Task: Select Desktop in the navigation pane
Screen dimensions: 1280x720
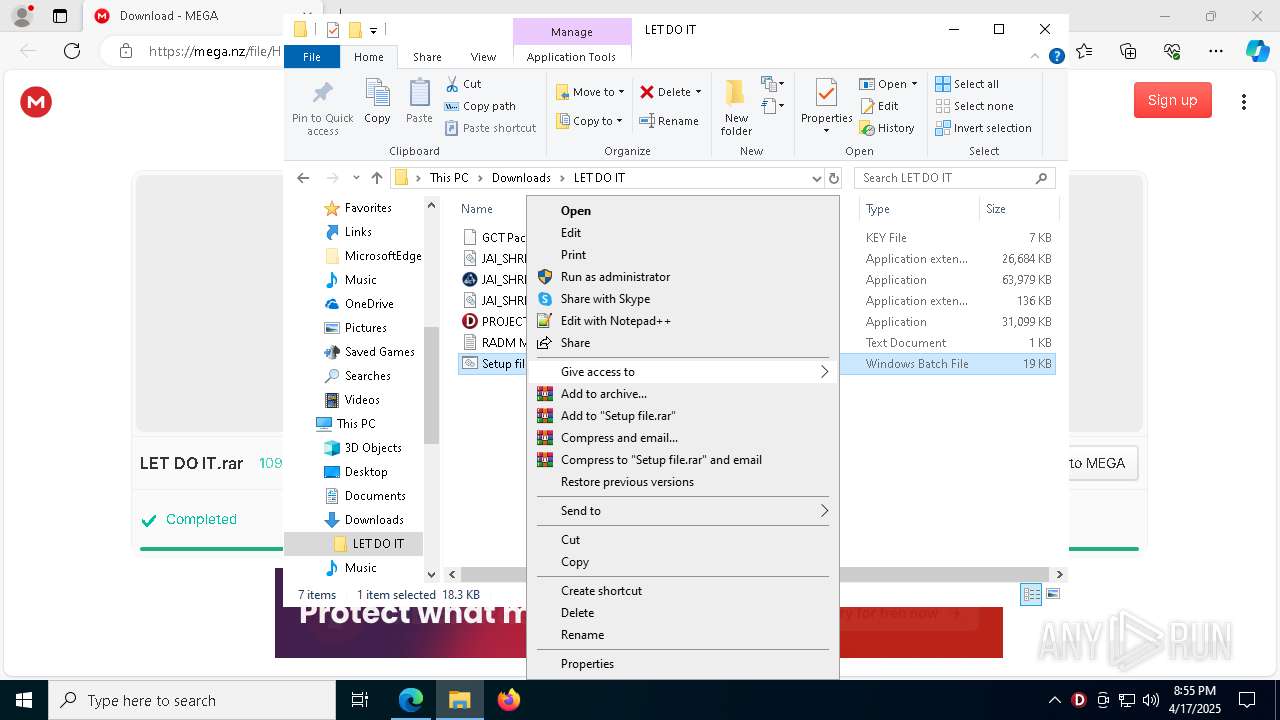Action: [356, 472]
